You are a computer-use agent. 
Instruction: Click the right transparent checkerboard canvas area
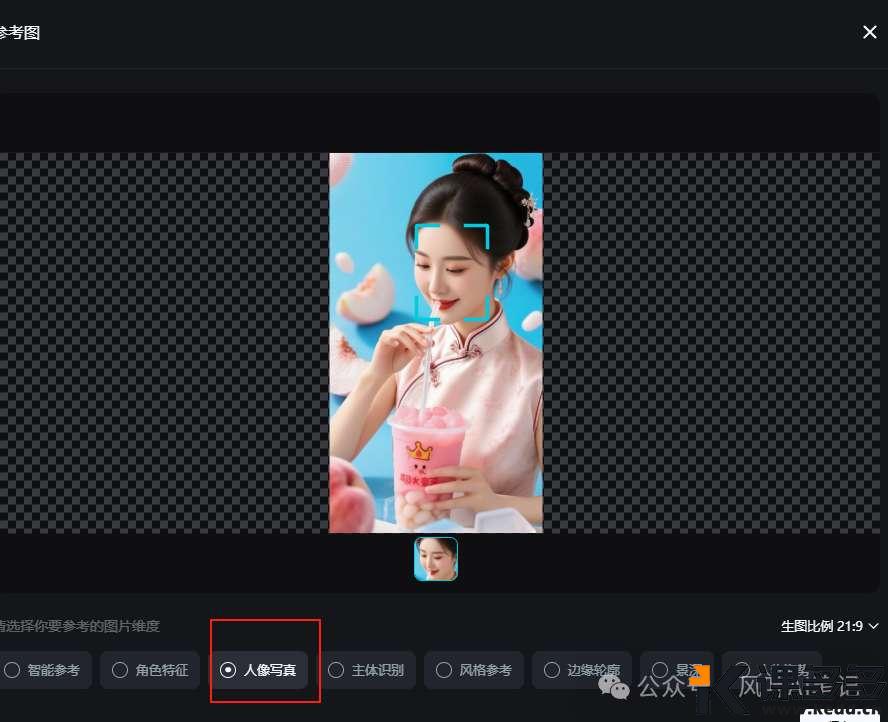710,342
